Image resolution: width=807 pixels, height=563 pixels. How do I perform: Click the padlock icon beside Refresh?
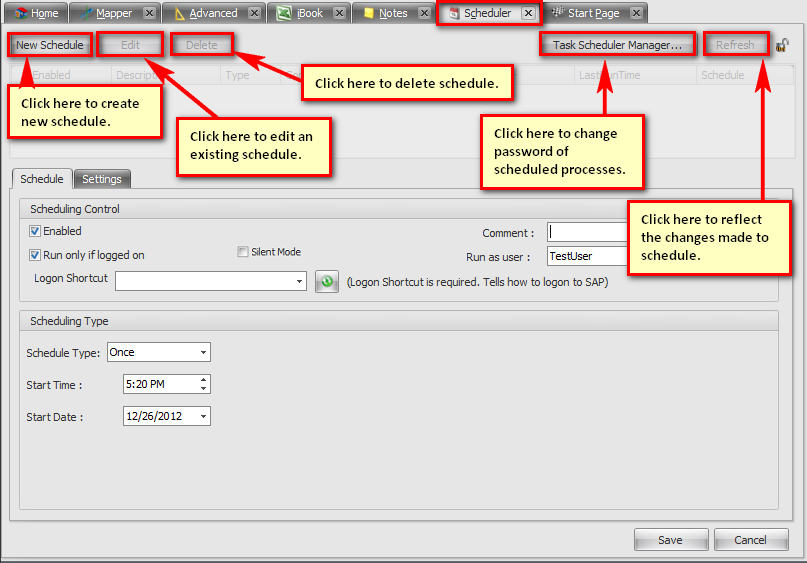point(782,45)
